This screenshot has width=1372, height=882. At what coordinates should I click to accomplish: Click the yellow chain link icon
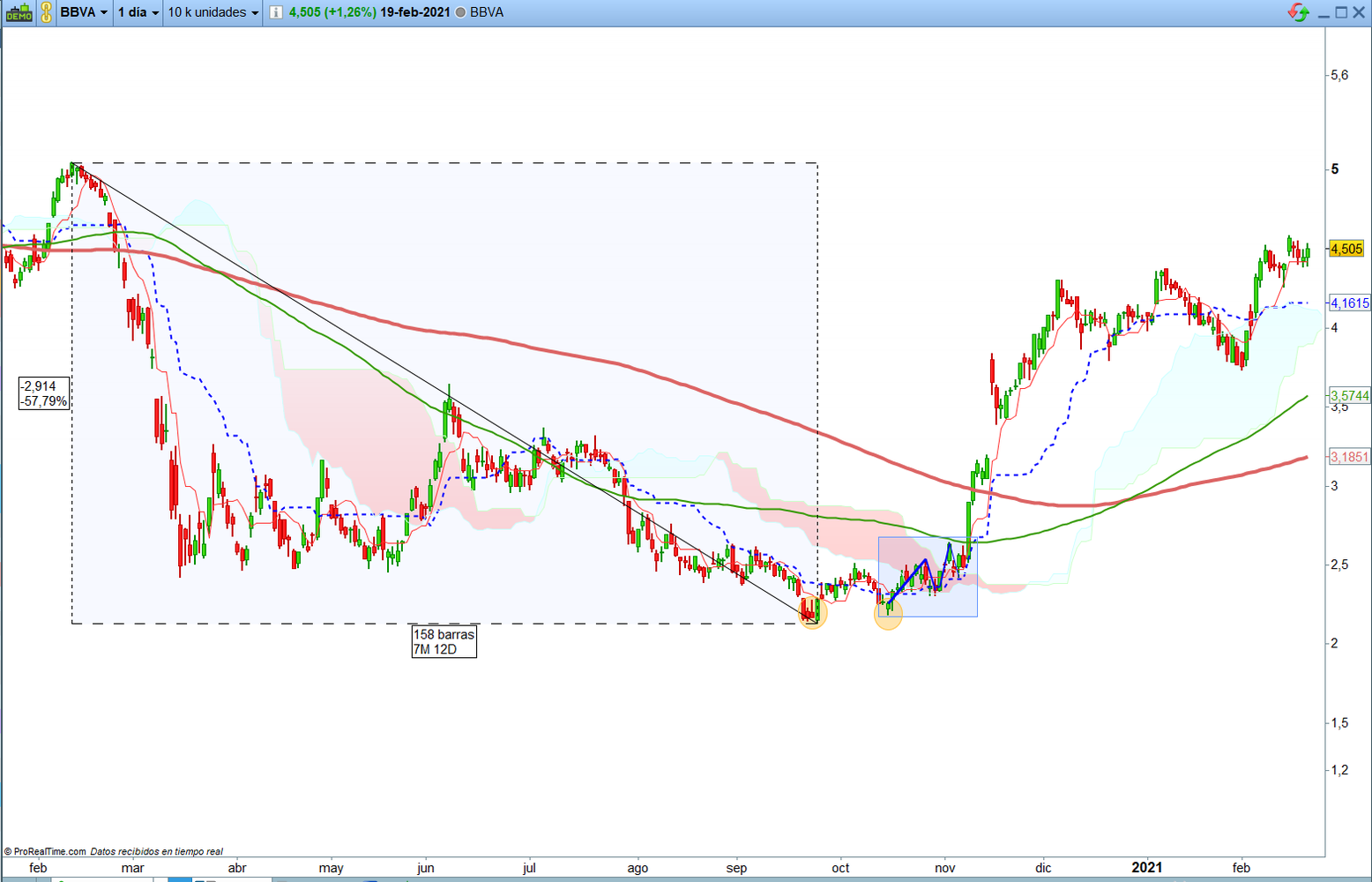coord(48,12)
